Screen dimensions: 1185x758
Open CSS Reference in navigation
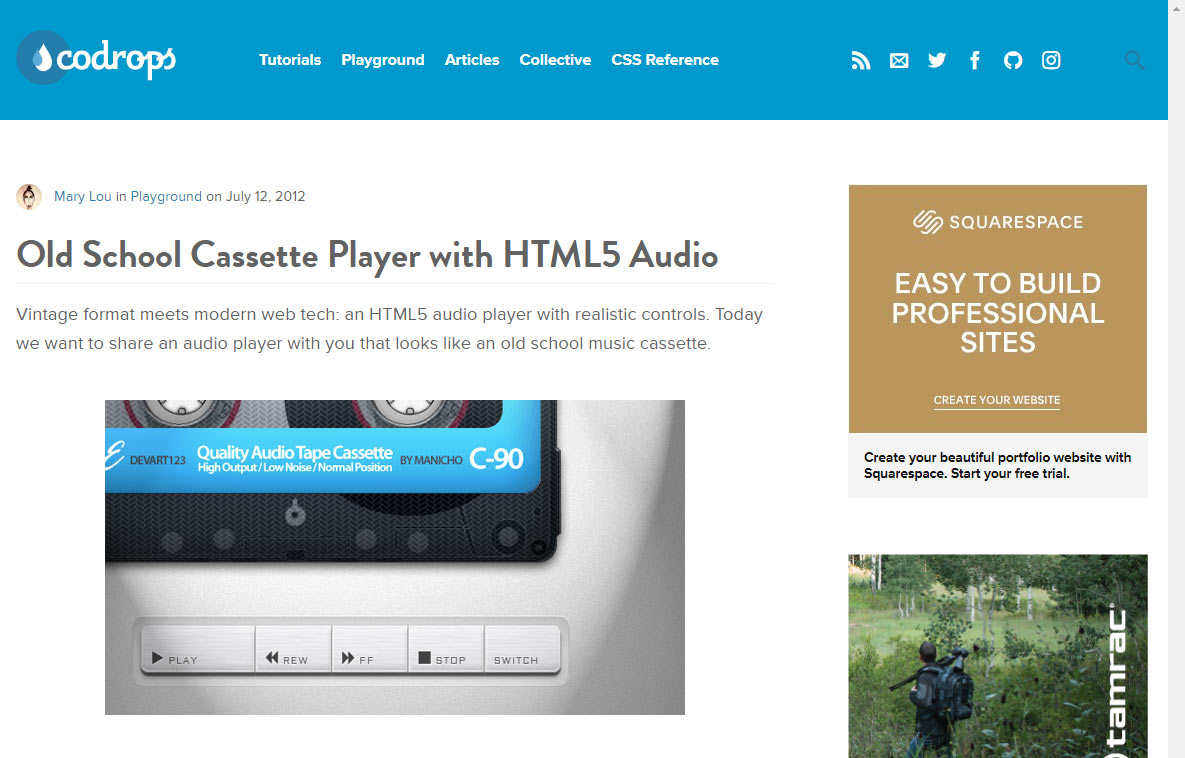pyautogui.click(x=665, y=60)
